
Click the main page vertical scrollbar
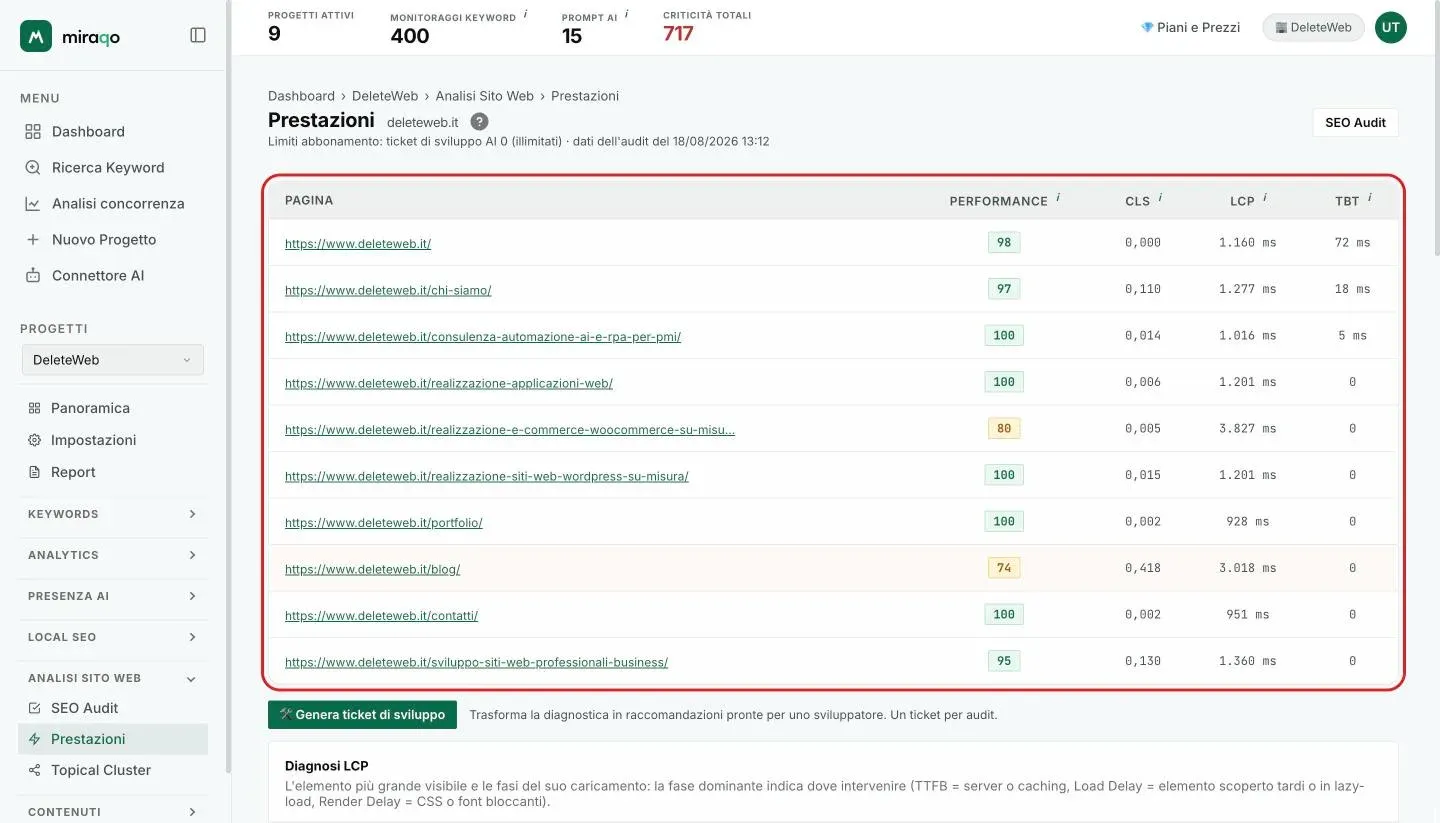(1436, 127)
